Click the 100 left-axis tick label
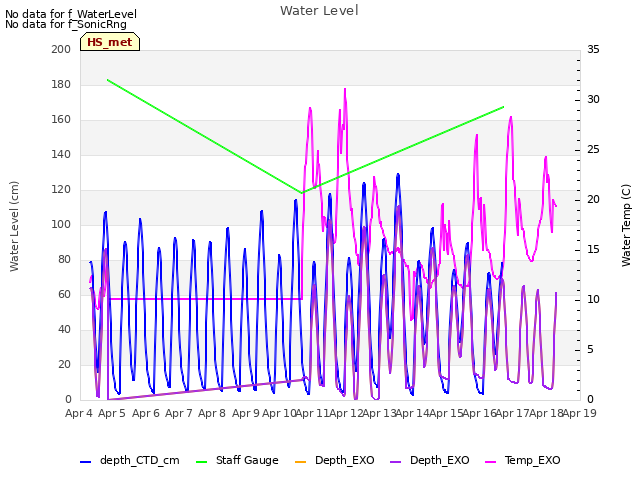Screen dimensions: 640x480 point(61,224)
